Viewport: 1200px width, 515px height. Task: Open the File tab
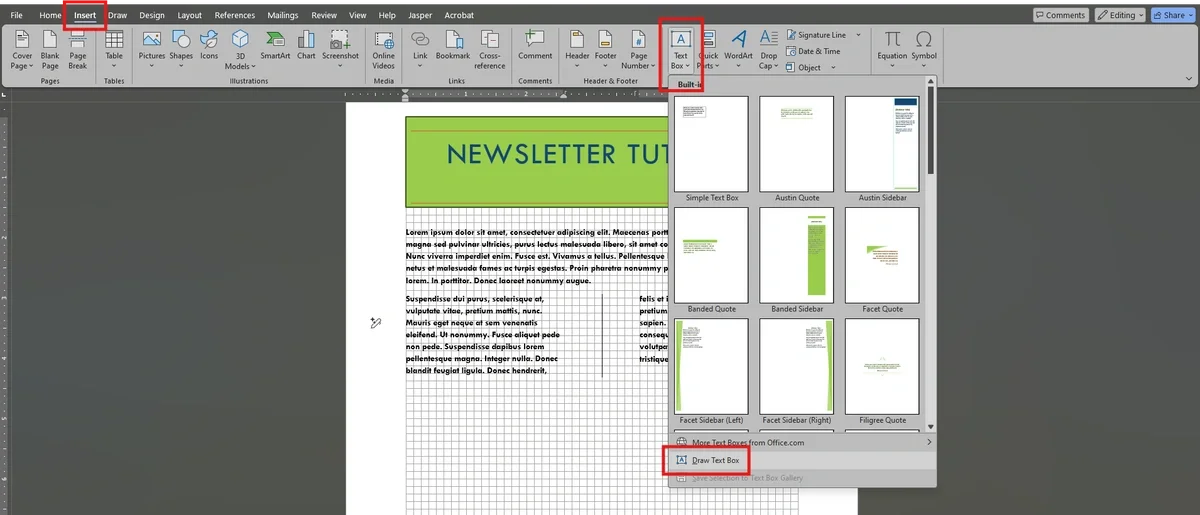[x=17, y=15]
